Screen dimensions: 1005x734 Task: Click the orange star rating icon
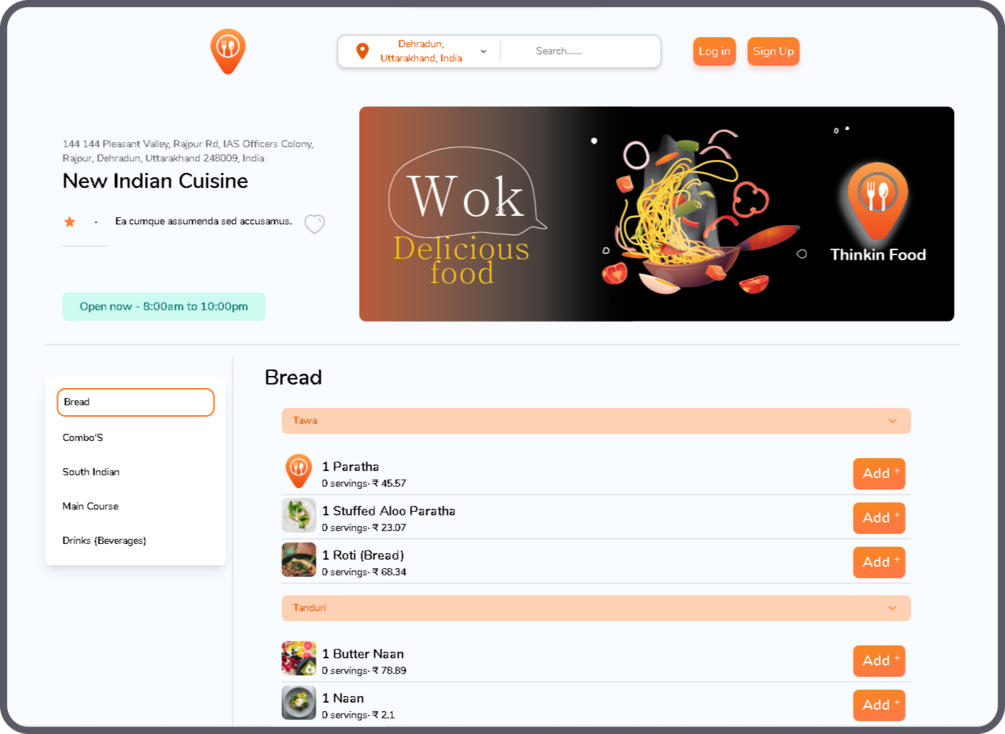click(69, 222)
